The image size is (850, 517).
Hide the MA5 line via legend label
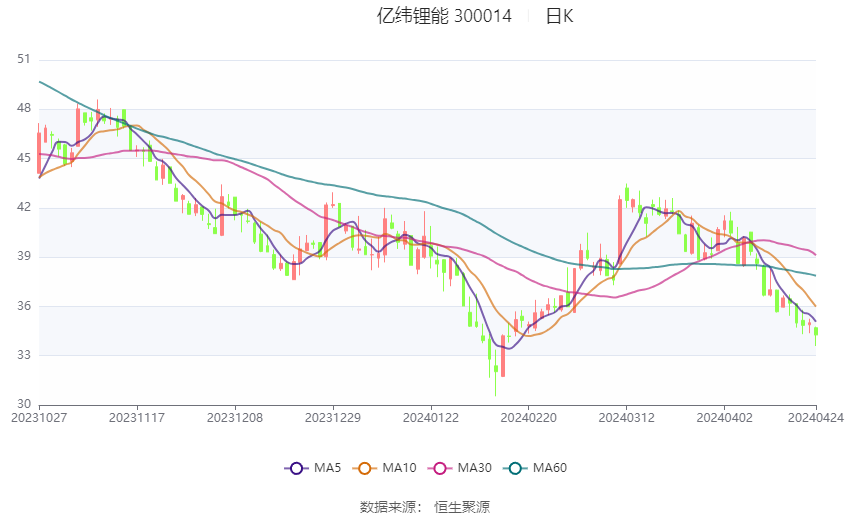point(327,468)
